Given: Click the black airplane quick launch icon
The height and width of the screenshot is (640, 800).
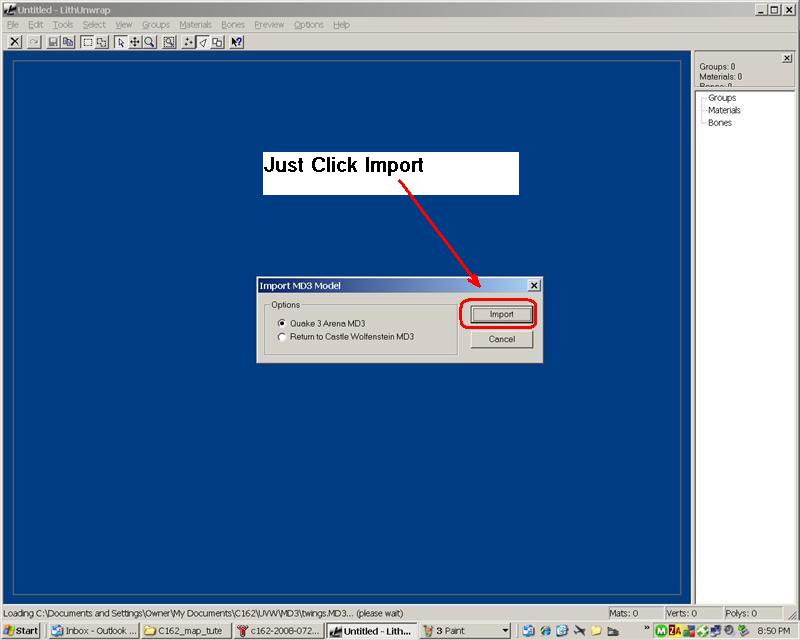Looking at the screenshot, I should (x=579, y=631).
